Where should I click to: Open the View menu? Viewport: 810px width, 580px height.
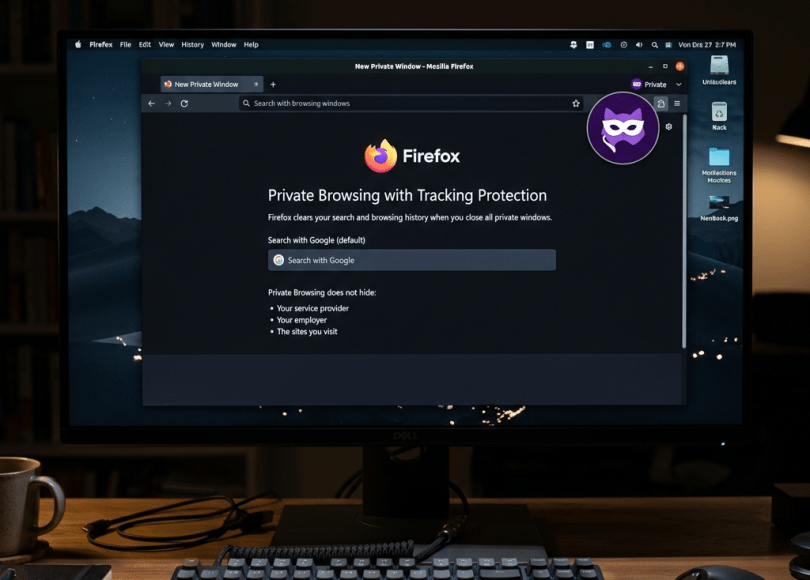pos(166,44)
